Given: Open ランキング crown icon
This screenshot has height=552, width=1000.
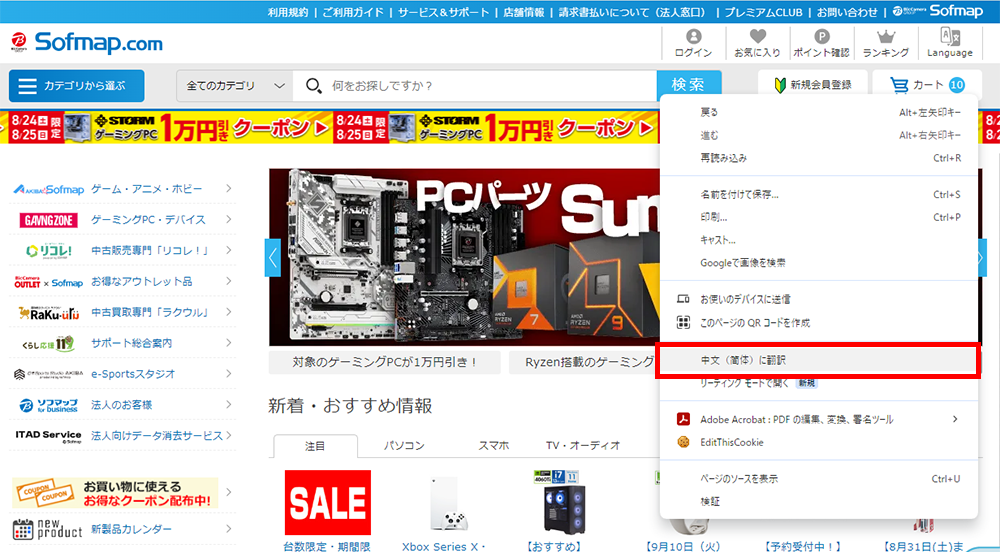Looking at the screenshot, I should click(x=886, y=36).
